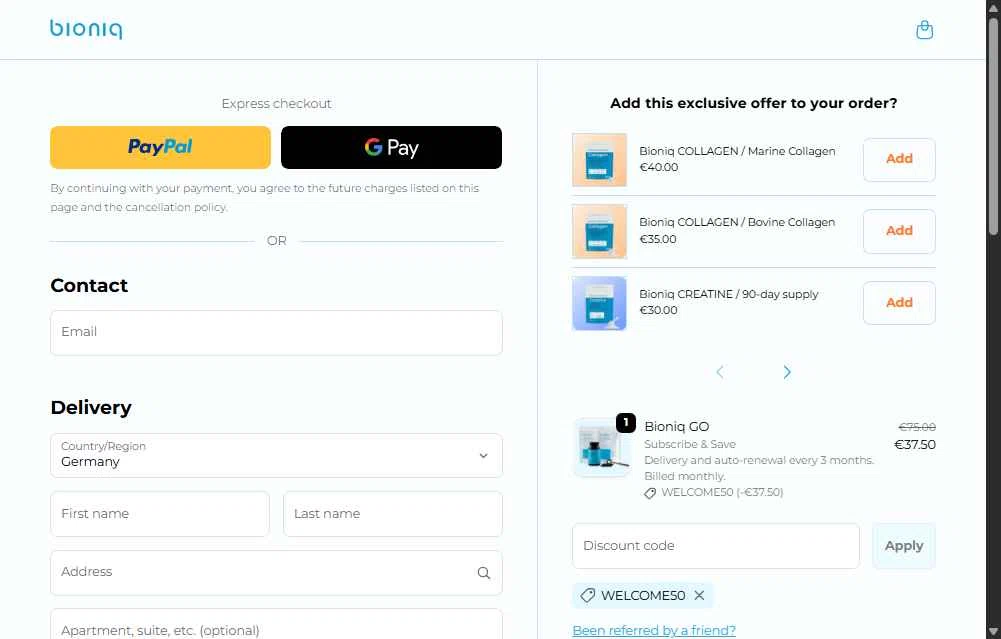Image resolution: width=1001 pixels, height=639 pixels.
Task: Click the bioniq logo
Action: click(x=86, y=29)
